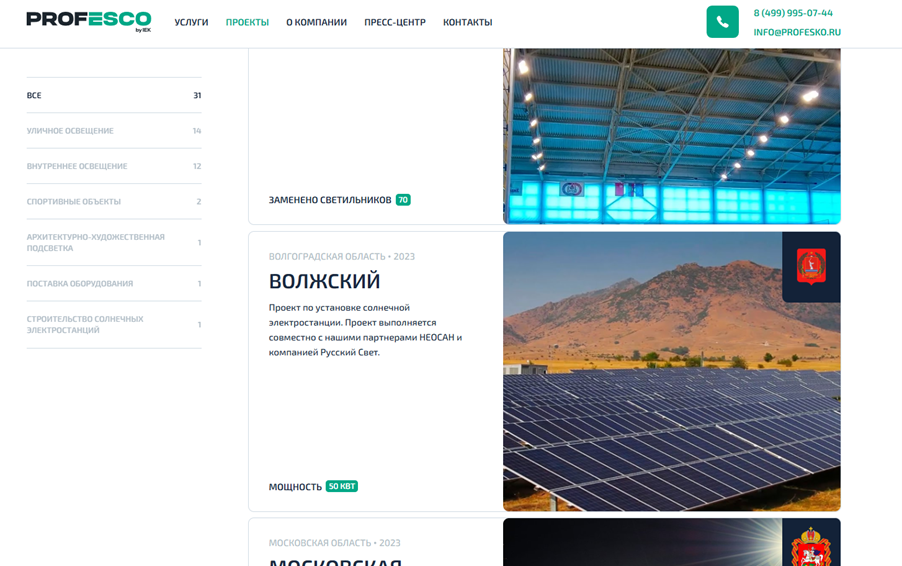Go to О КОМПАНИИ page
902x566 pixels.
tap(316, 22)
